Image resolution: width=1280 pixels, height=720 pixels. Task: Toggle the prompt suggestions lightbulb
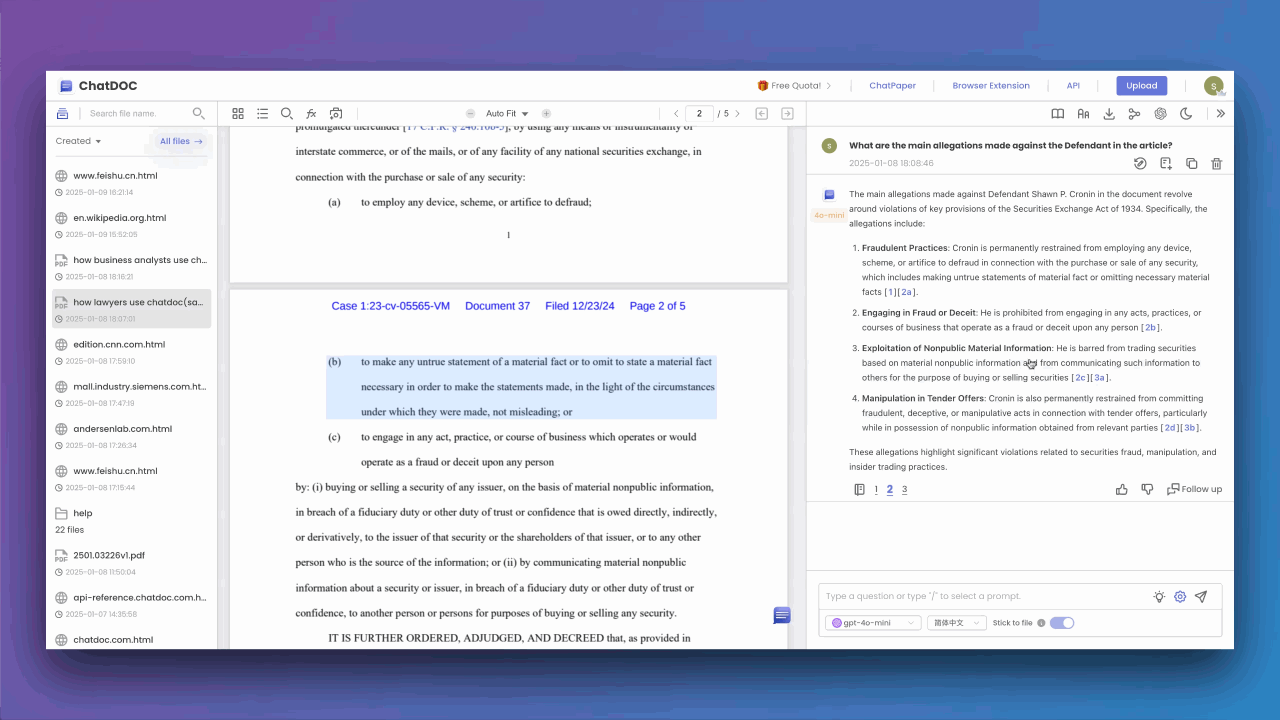[1159, 596]
